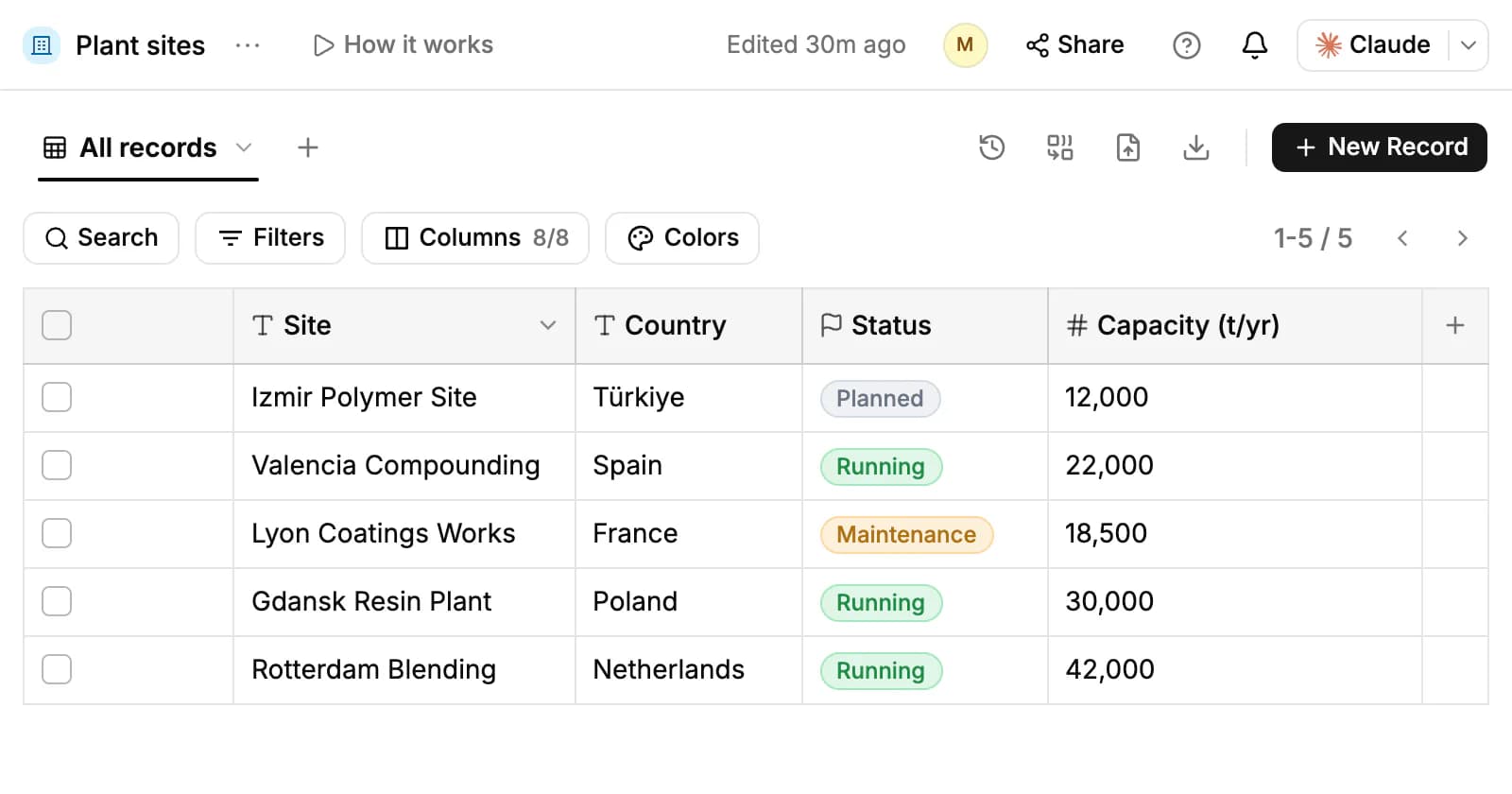Open the Colors options

coord(682,238)
